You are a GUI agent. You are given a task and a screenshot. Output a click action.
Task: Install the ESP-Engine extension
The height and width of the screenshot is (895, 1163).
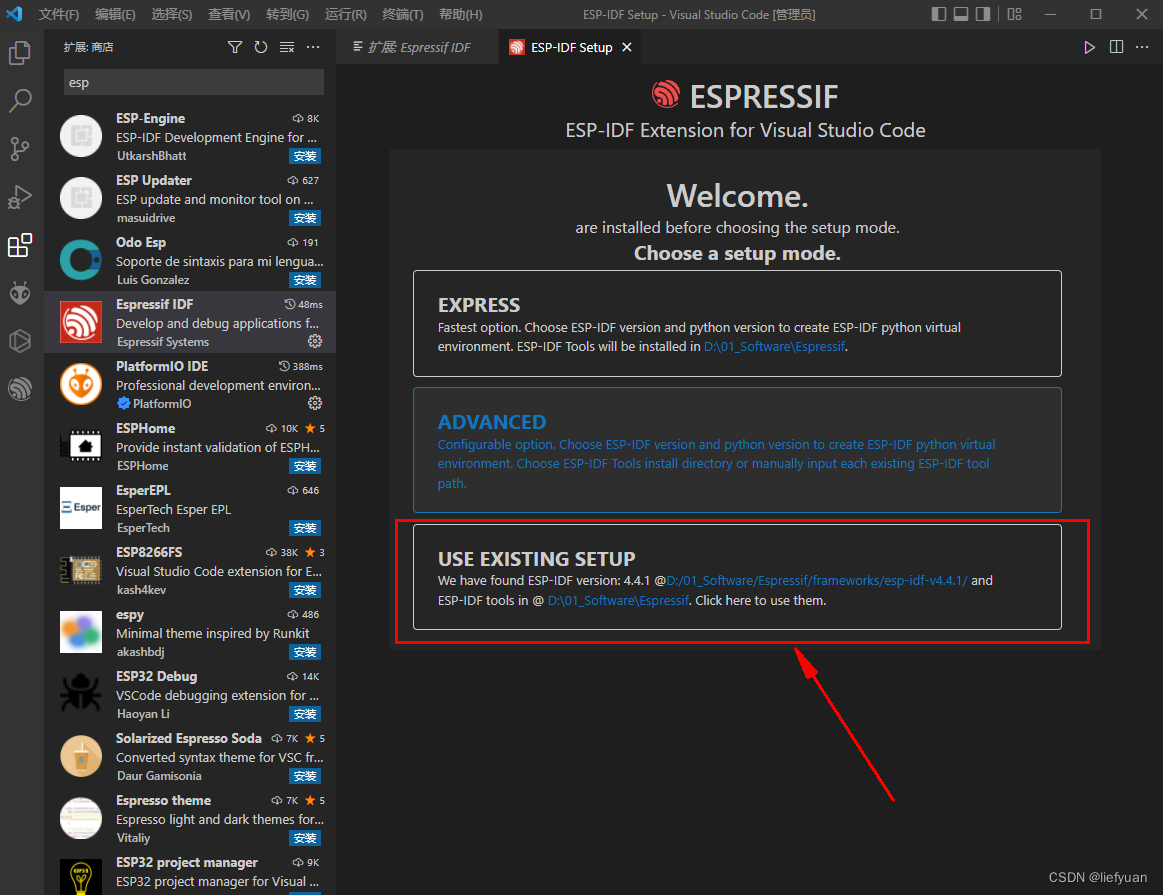tap(305, 156)
